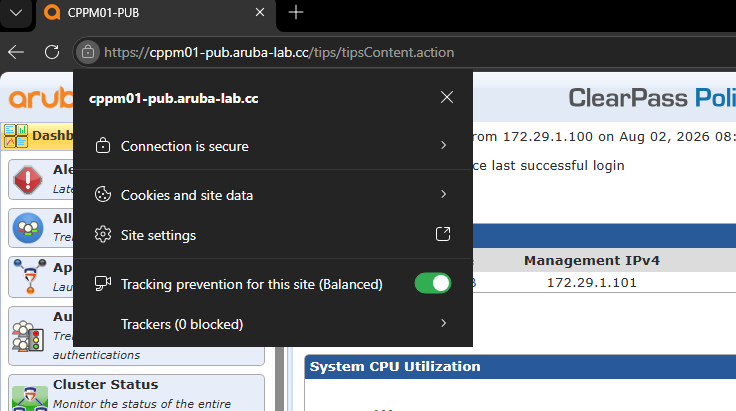Viewport: 736px width, 411px height.
Task: Expand Trackers (0 blocked) list
Action: [x=273, y=324]
